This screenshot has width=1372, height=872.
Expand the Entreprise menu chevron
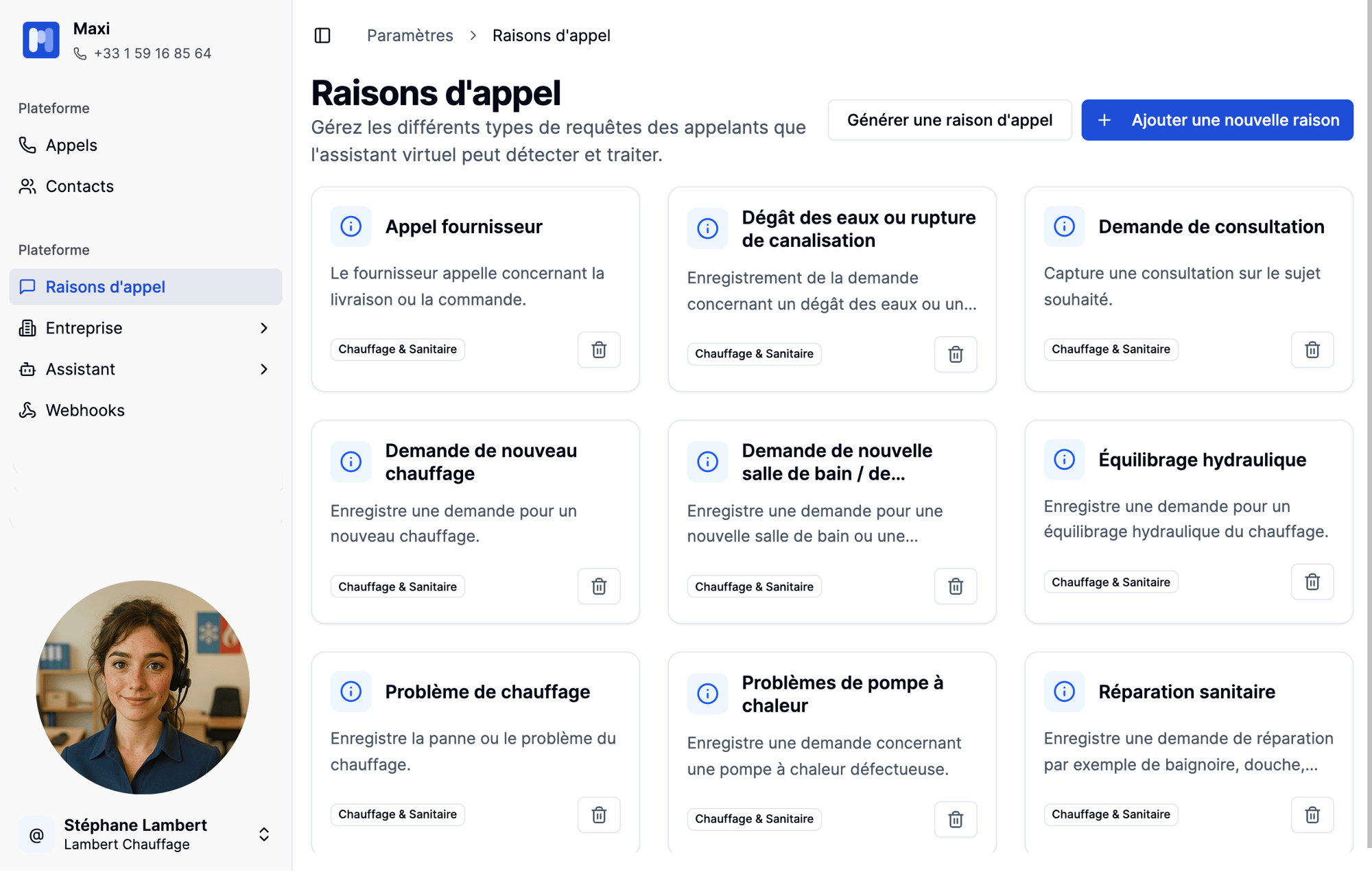point(264,329)
